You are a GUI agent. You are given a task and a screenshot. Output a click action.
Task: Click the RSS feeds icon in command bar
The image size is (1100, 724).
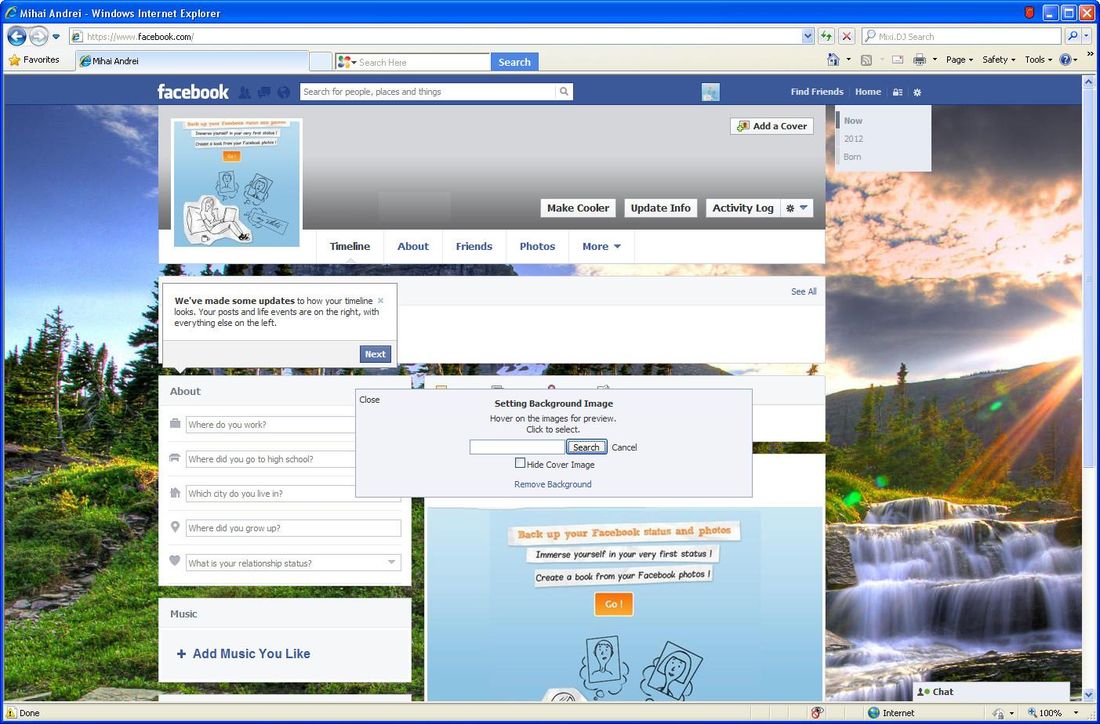coord(866,60)
